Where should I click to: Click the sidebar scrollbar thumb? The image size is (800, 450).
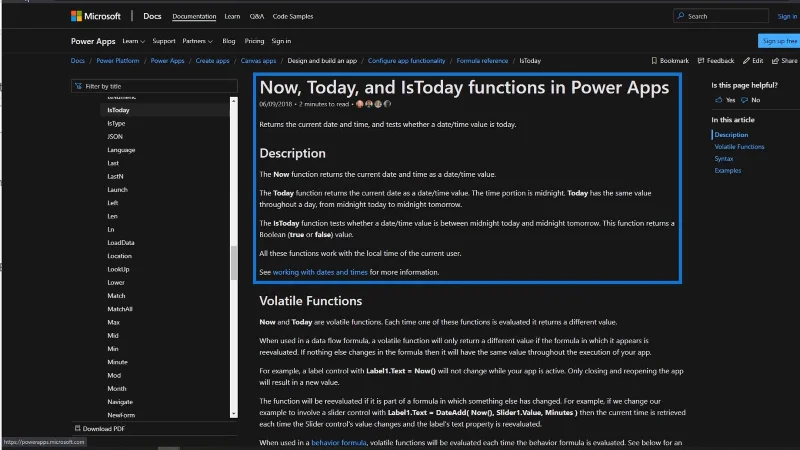coord(234,263)
